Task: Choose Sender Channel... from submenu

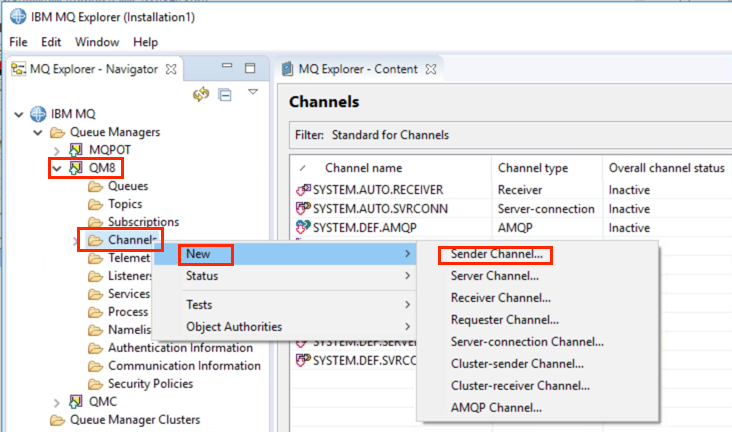Action: tap(497, 254)
